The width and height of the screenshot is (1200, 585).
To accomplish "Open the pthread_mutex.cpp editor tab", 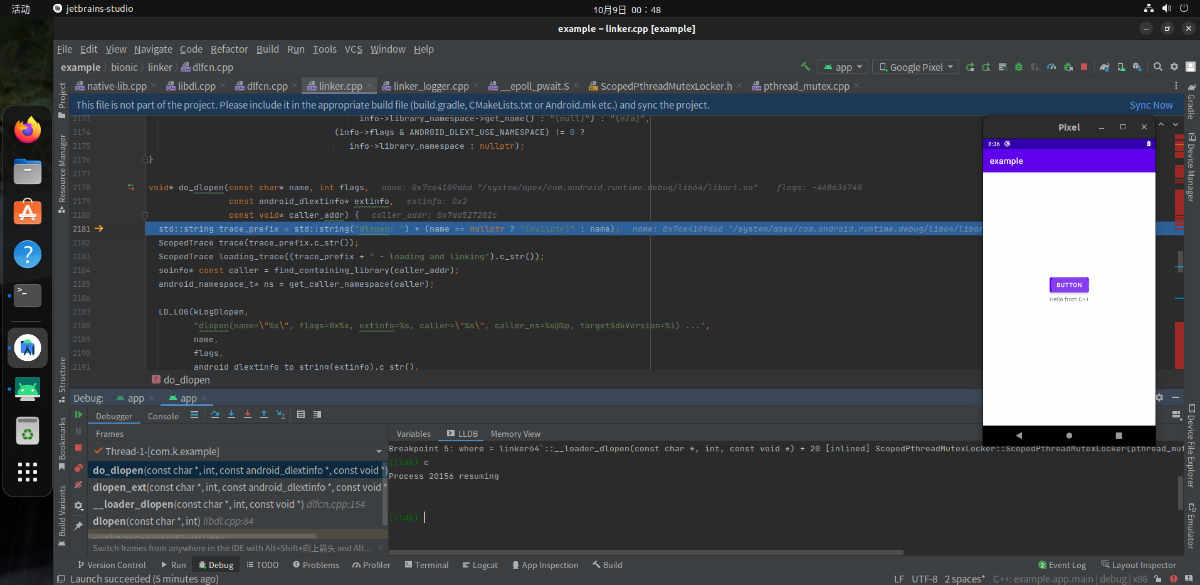I will [806, 86].
